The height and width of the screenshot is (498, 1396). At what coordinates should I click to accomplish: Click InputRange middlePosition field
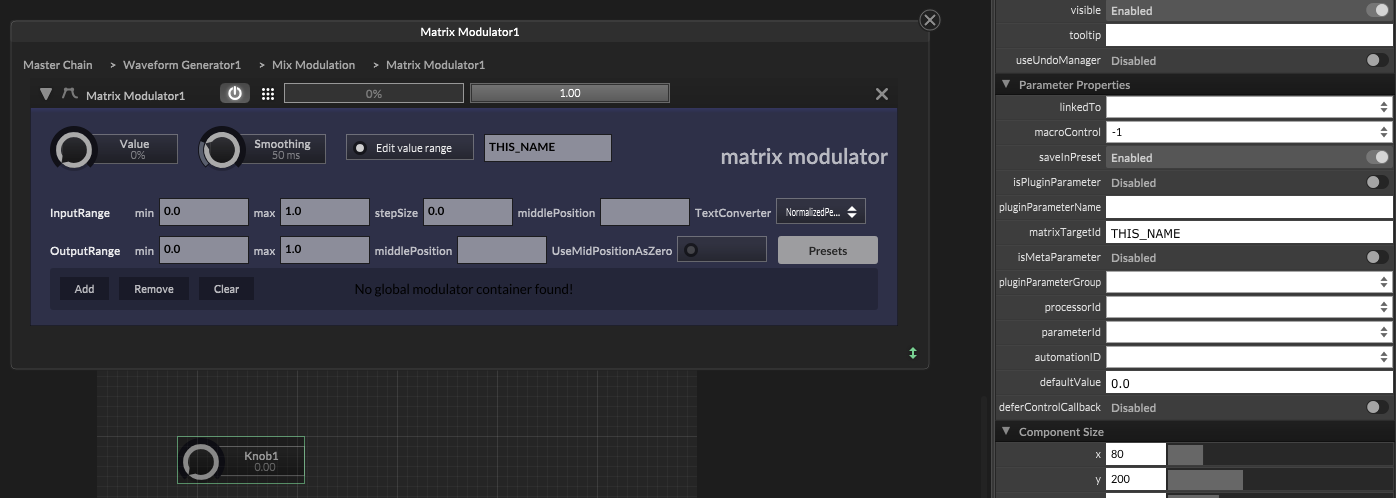pyautogui.click(x=644, y=212)
